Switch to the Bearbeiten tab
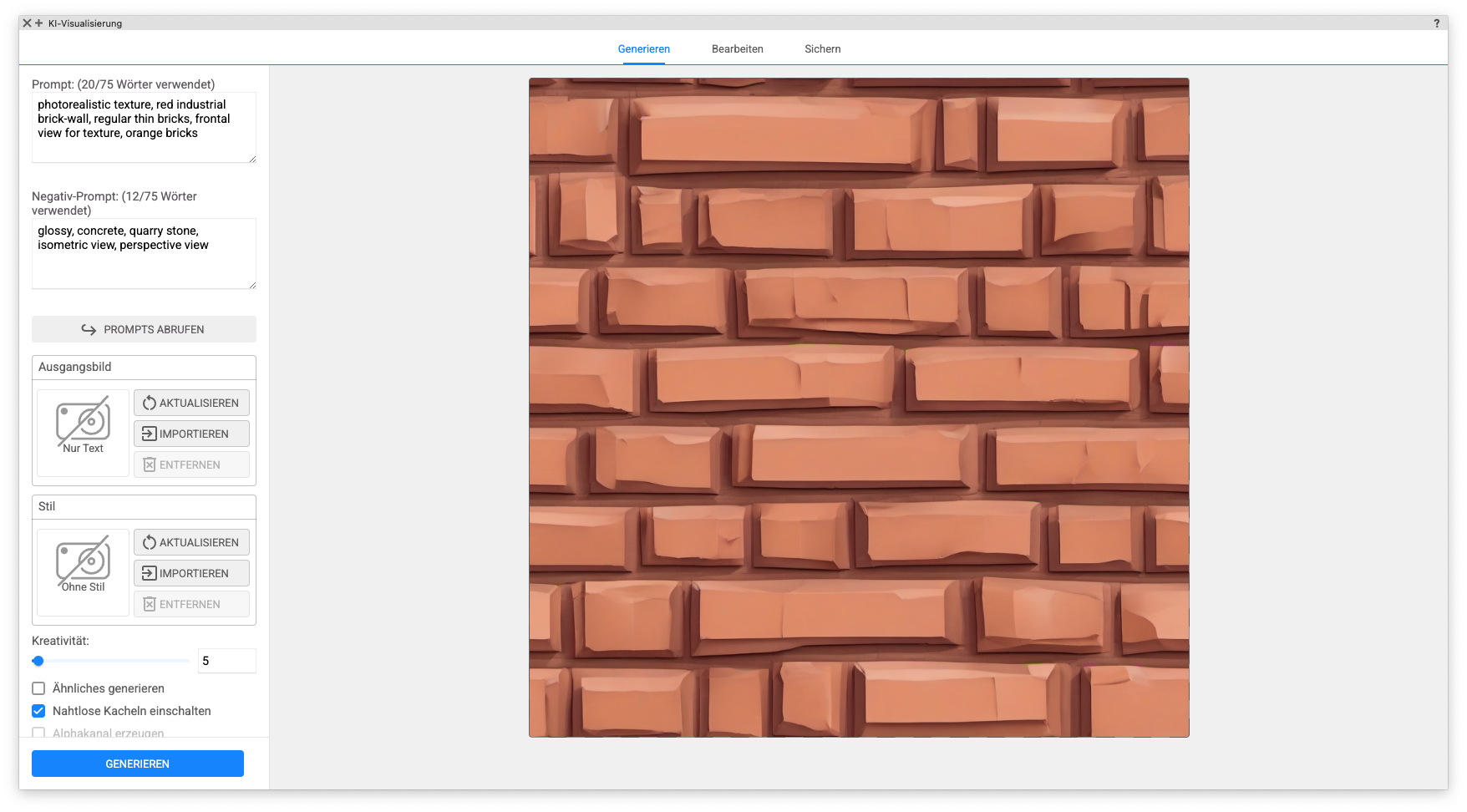The height and width of the screenshot is (812, 1467). tap(737, 49)
